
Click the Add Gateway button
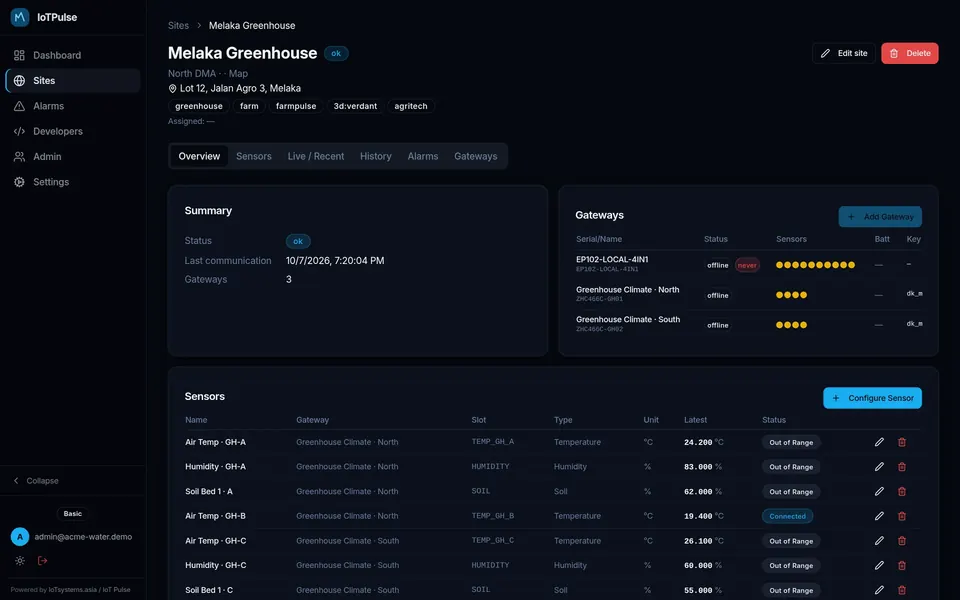(x=880, y=217)
